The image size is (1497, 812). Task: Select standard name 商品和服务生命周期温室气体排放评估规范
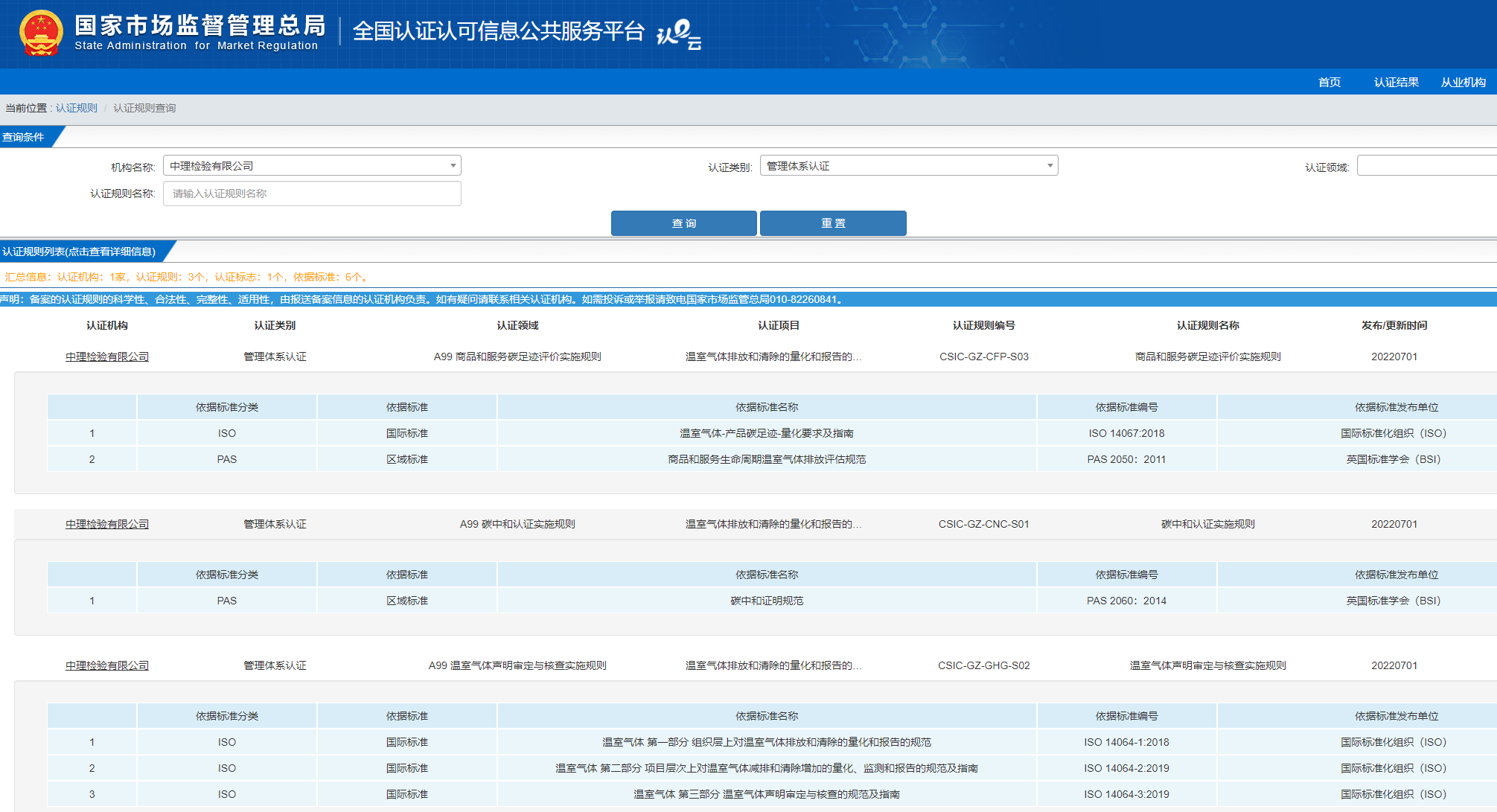767,459
